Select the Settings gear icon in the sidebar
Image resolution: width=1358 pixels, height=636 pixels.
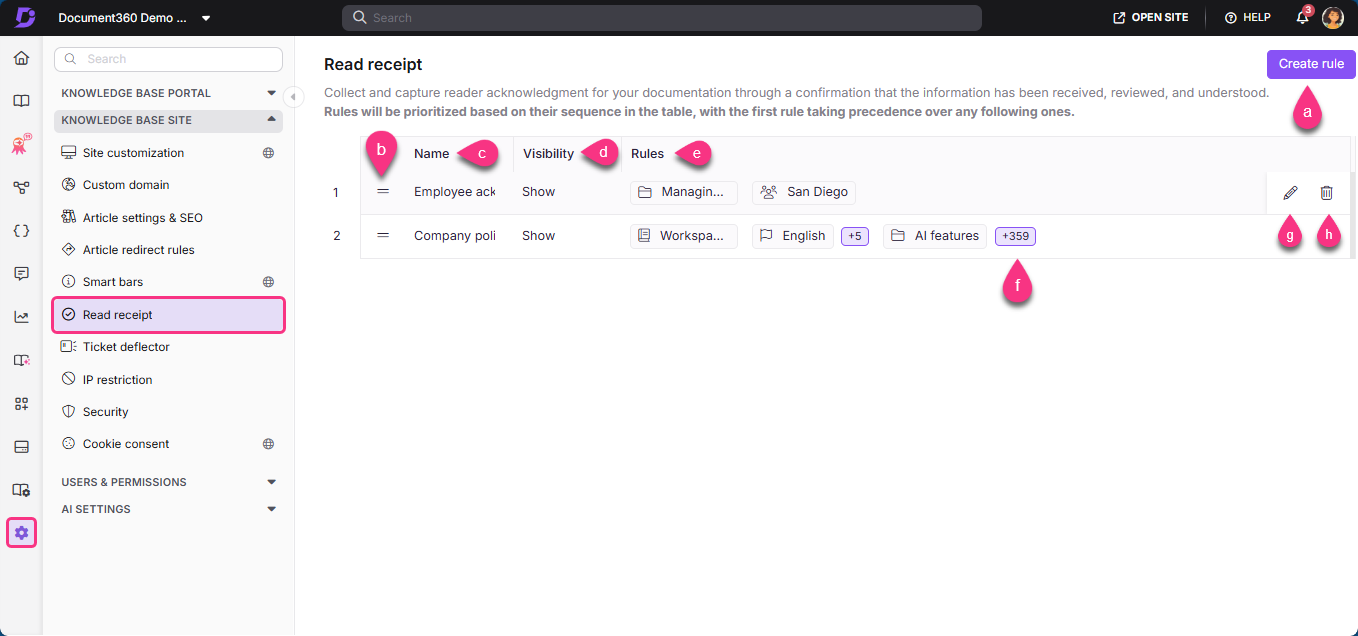click(21, 532)
